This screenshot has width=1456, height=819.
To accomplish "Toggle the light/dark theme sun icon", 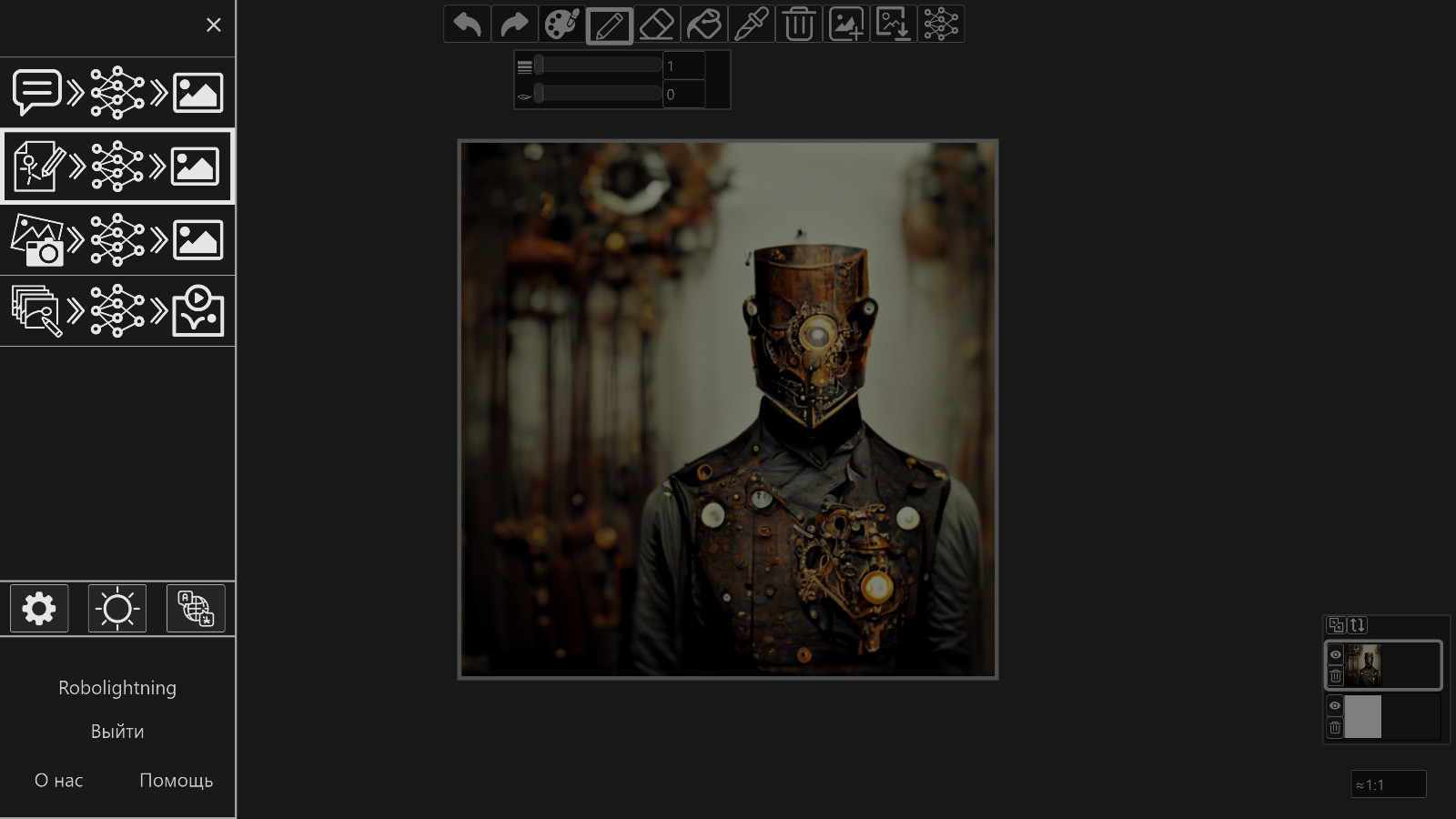I will point(117,608).
